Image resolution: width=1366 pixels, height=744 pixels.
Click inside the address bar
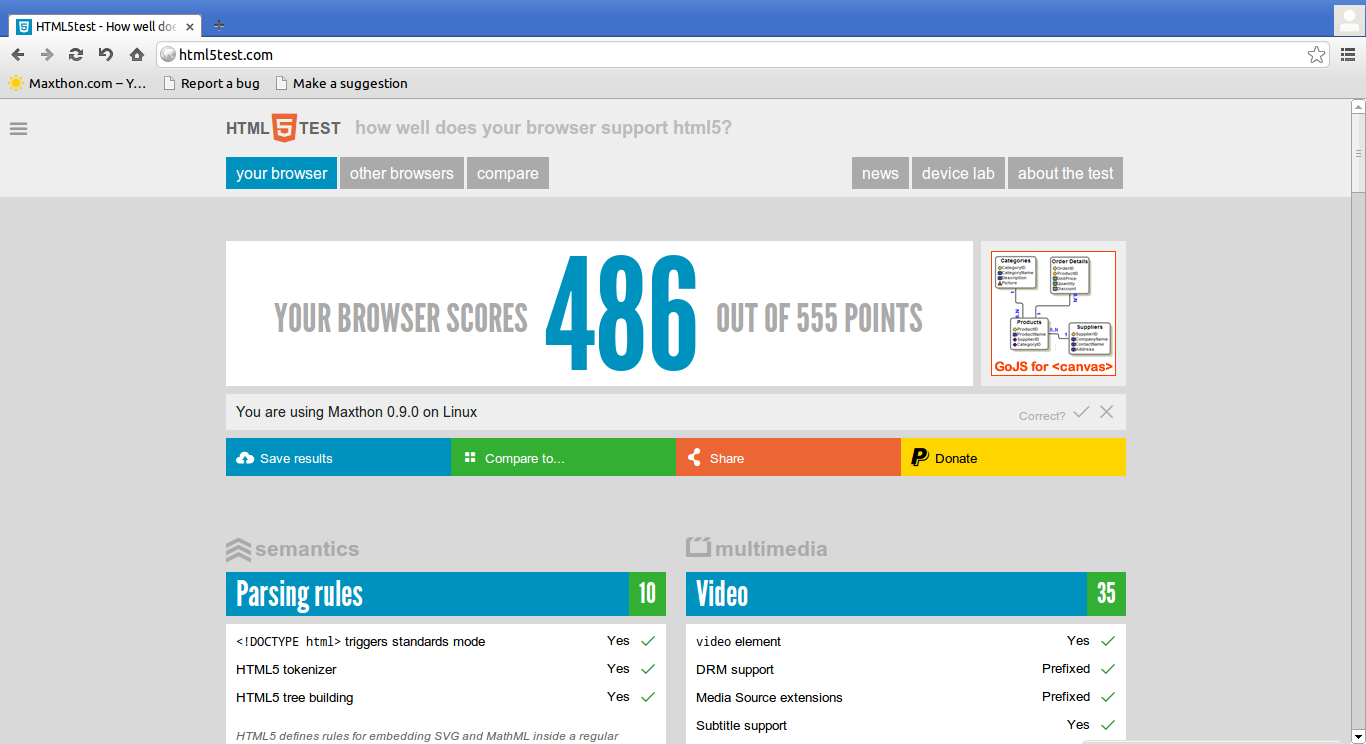tap(600, 55)
